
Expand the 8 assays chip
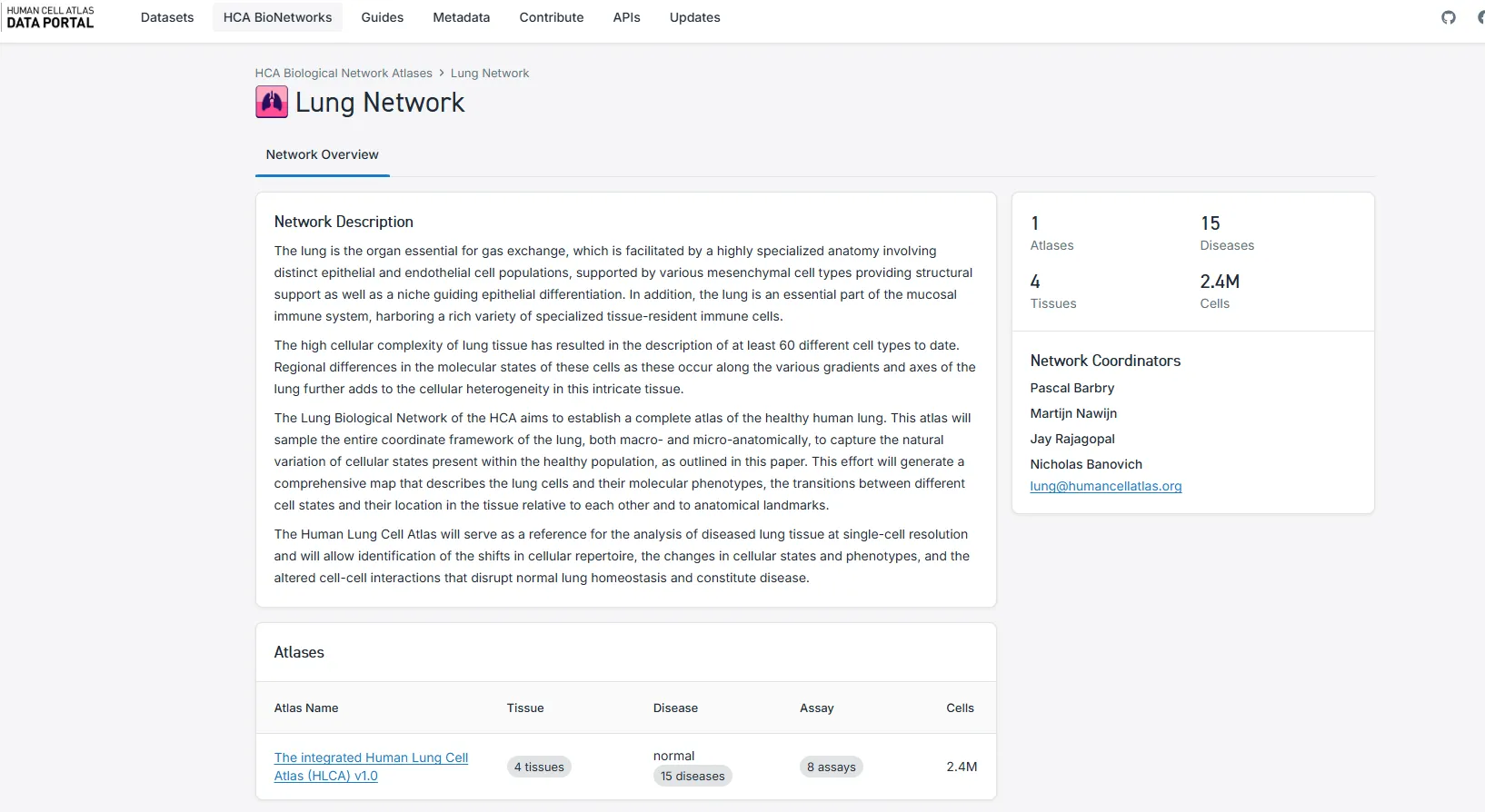point(832,767)
